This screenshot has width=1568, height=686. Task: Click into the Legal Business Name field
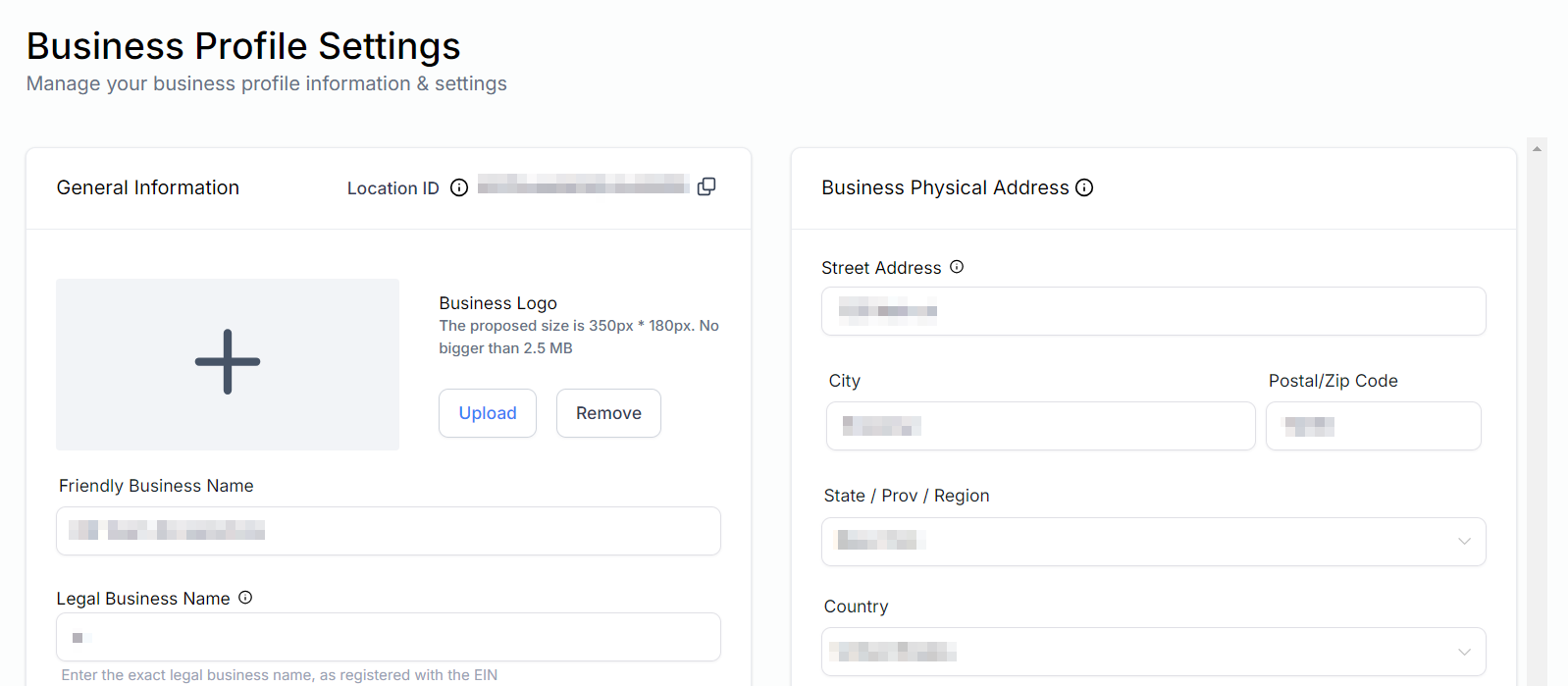[389, 638]
